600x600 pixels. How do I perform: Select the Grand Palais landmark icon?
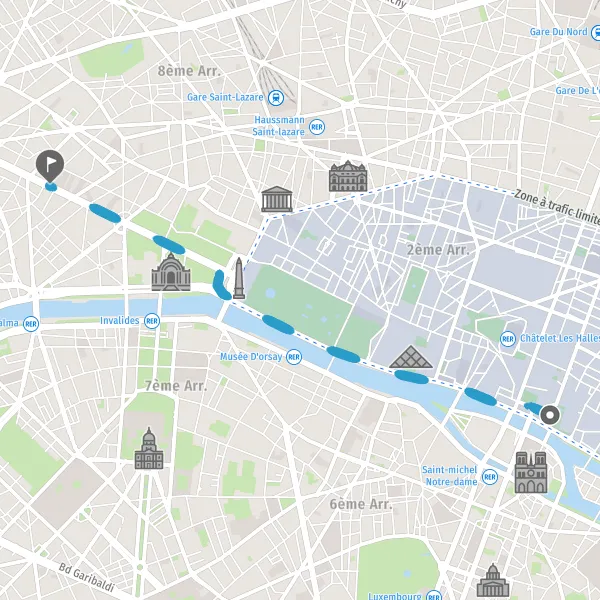[x=171, y=272]
